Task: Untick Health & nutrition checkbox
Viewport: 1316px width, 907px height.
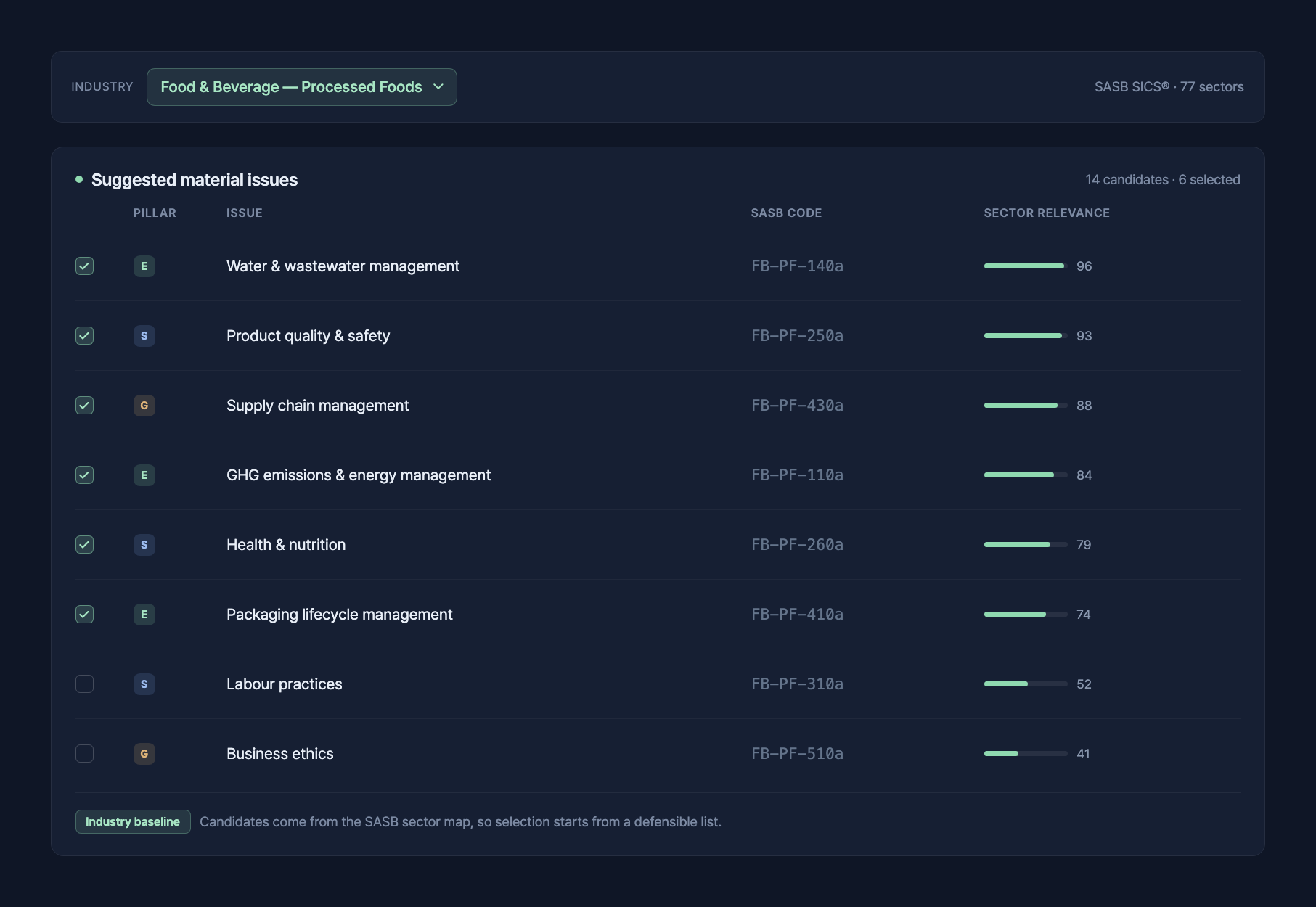Action: click(x=84, y=545)
